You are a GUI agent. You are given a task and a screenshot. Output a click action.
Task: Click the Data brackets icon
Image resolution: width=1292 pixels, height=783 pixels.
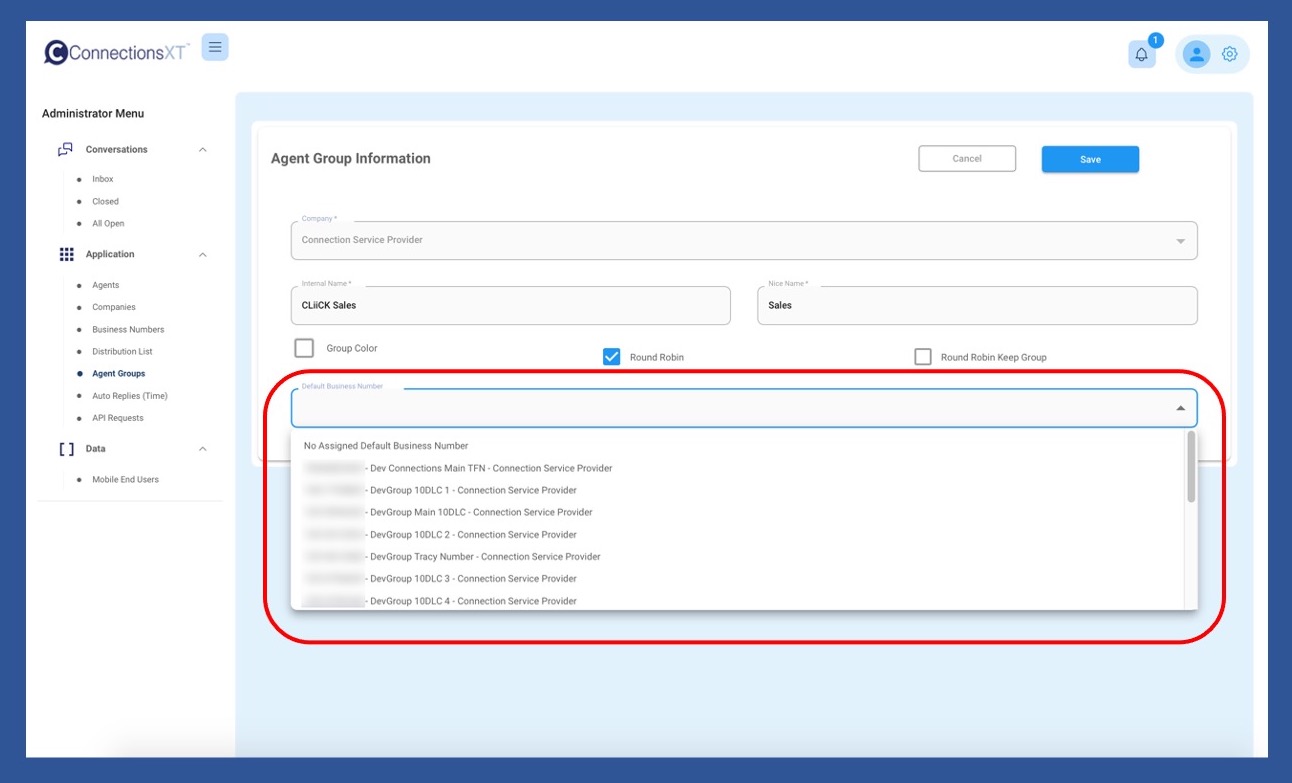click(x=66, y=449)
